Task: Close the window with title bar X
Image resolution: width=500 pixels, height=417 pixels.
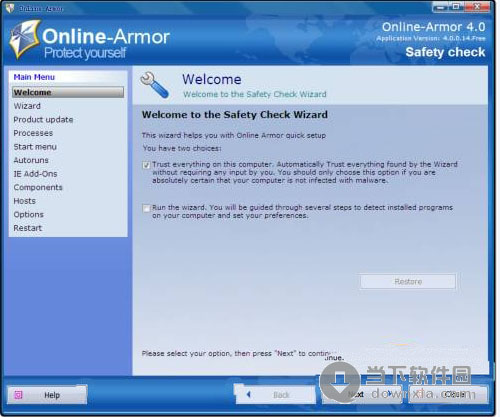Action: [477, 7]
